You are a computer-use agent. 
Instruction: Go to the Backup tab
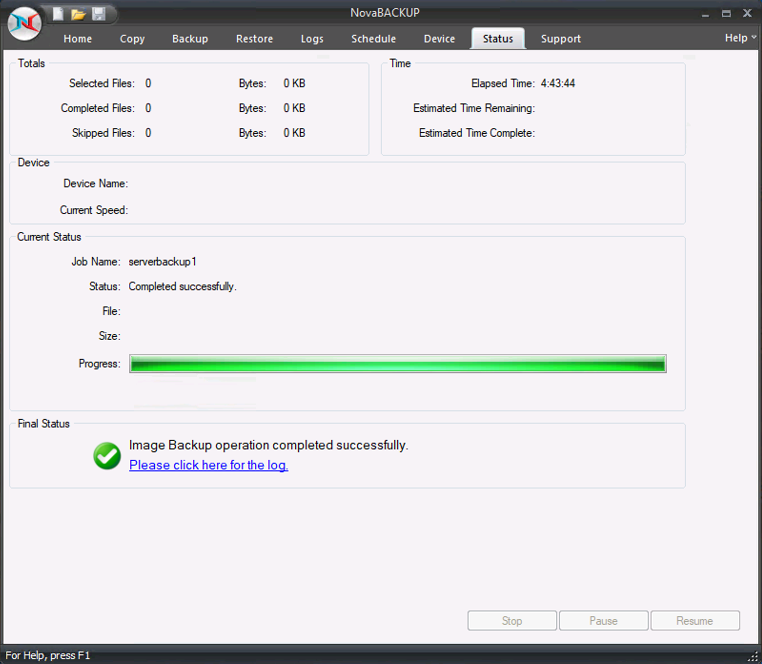point(190,39)
